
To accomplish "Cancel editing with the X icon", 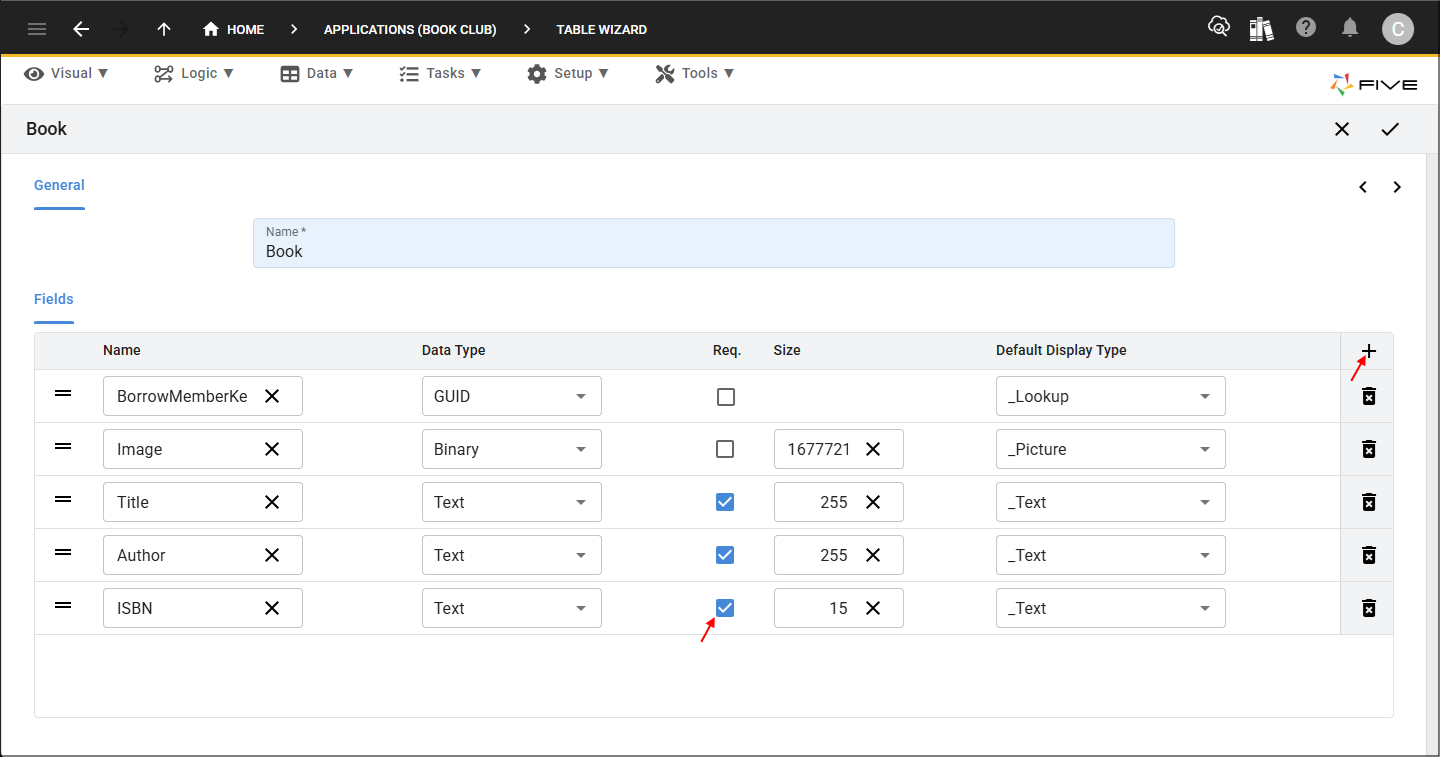I will [1342, 129].
